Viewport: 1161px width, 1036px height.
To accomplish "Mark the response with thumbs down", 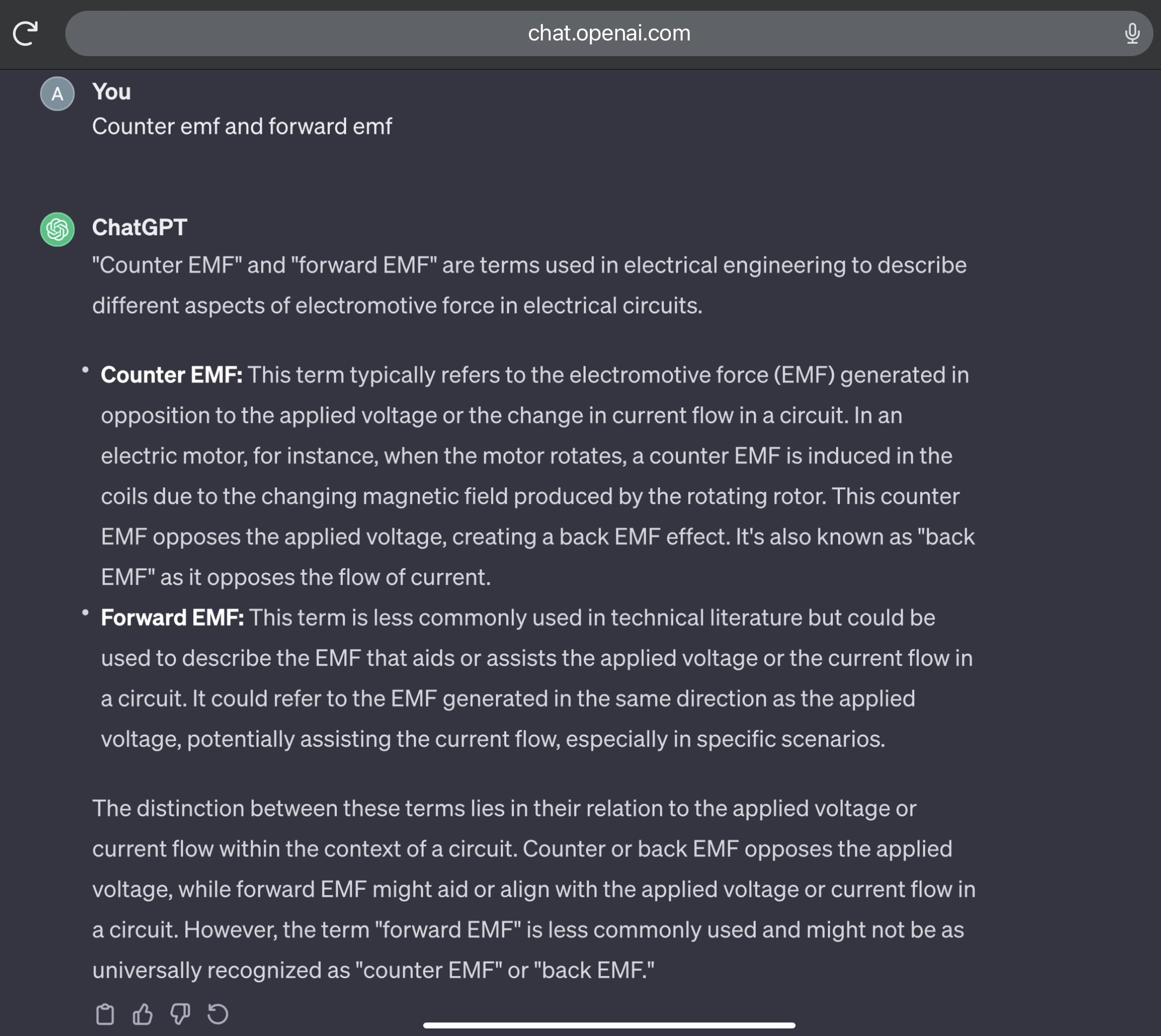I will tap(180, 1014).
